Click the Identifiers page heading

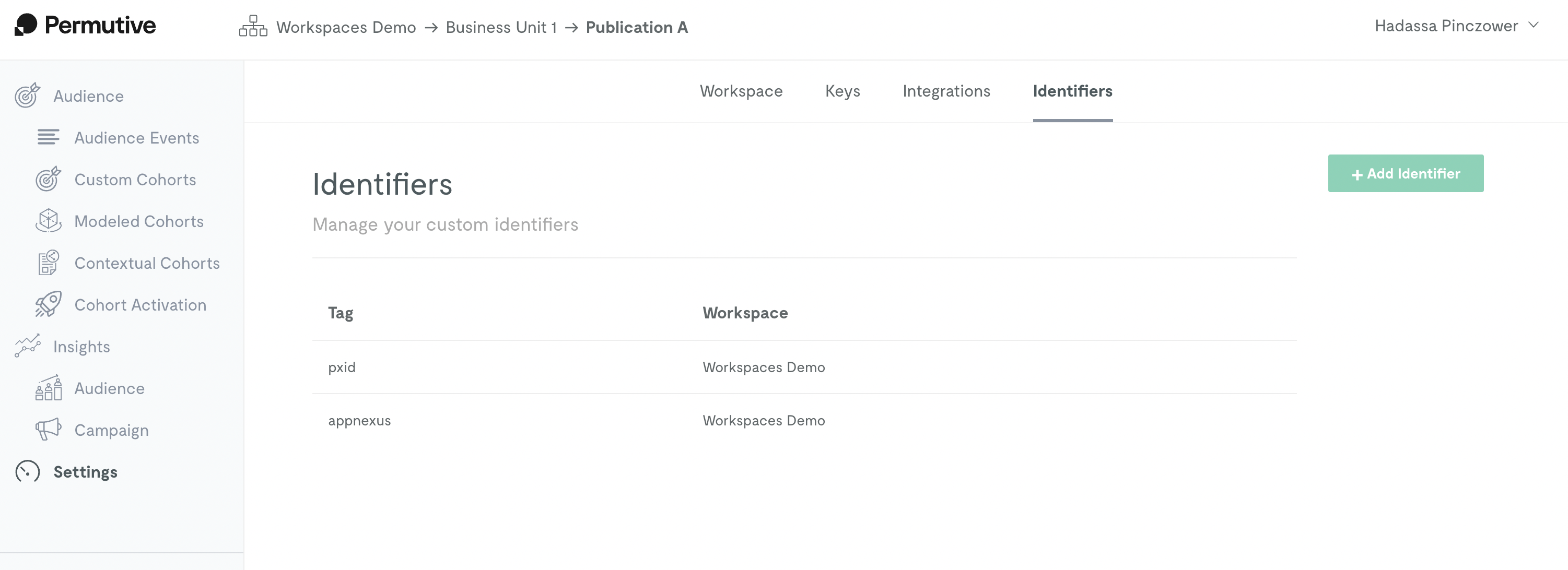click(x=382, y=184)
